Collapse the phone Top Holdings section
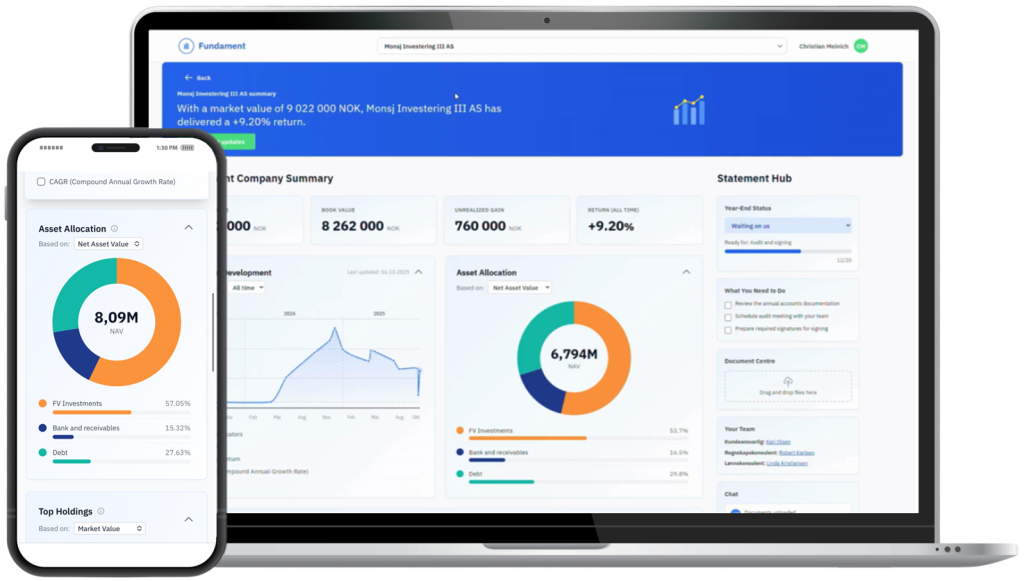 [188, 519]
